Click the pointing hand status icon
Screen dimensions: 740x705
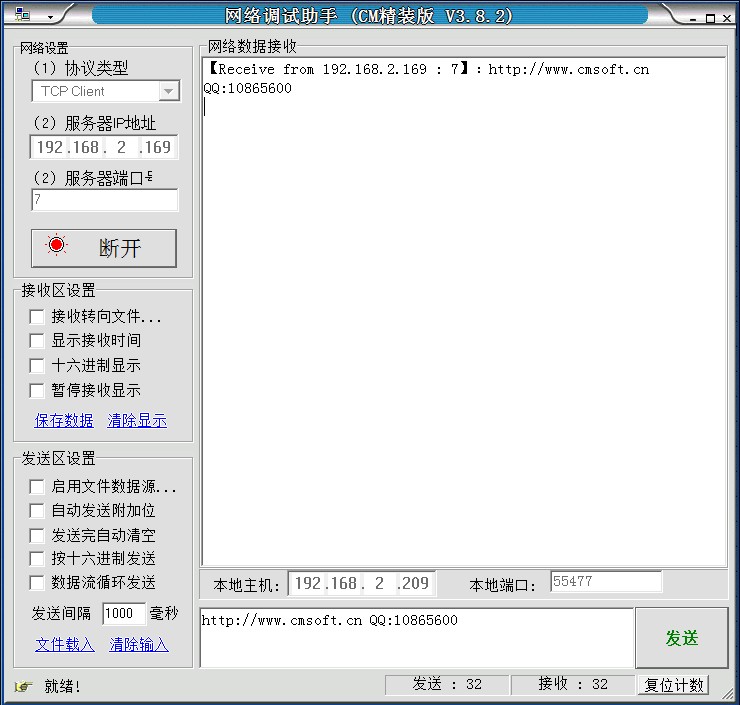23,686
